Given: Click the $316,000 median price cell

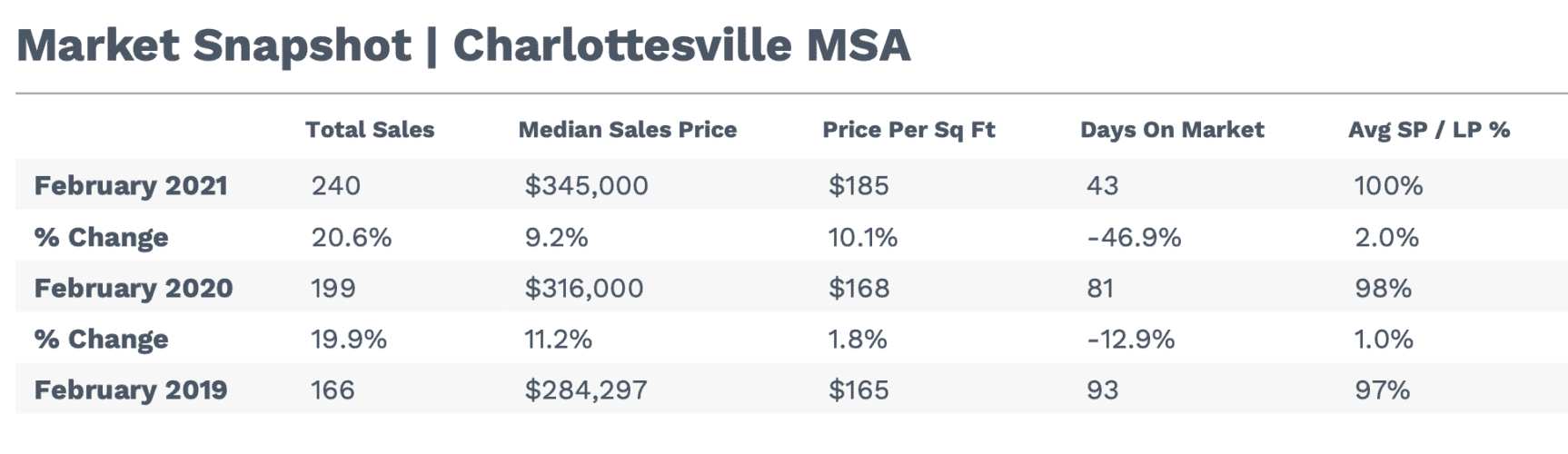Looking at the screenshot, I should [584, 288].
